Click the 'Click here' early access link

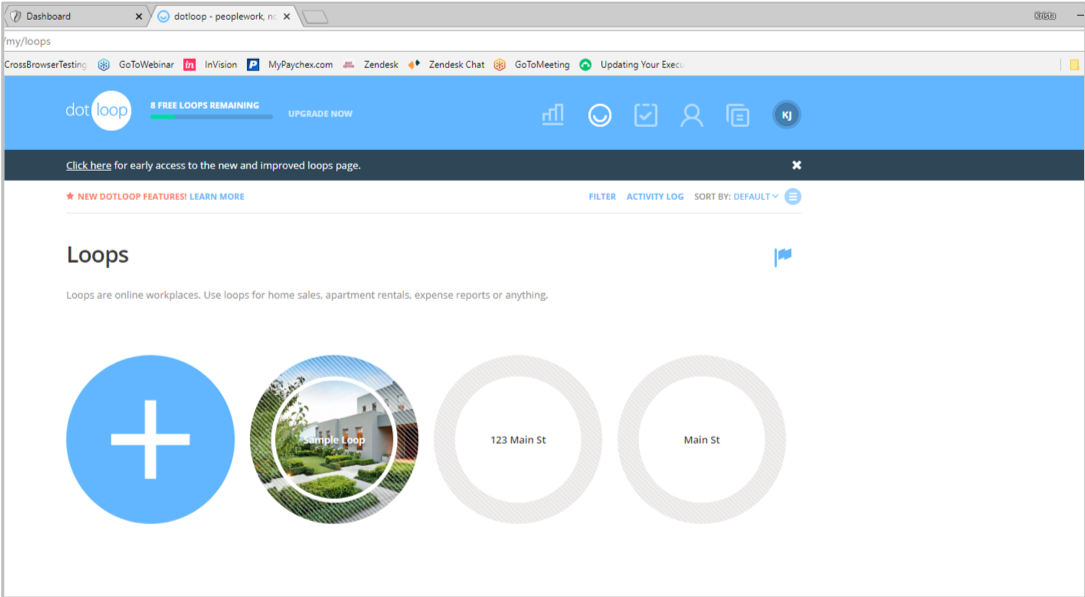pyautogui.click(x=88, y=164)
